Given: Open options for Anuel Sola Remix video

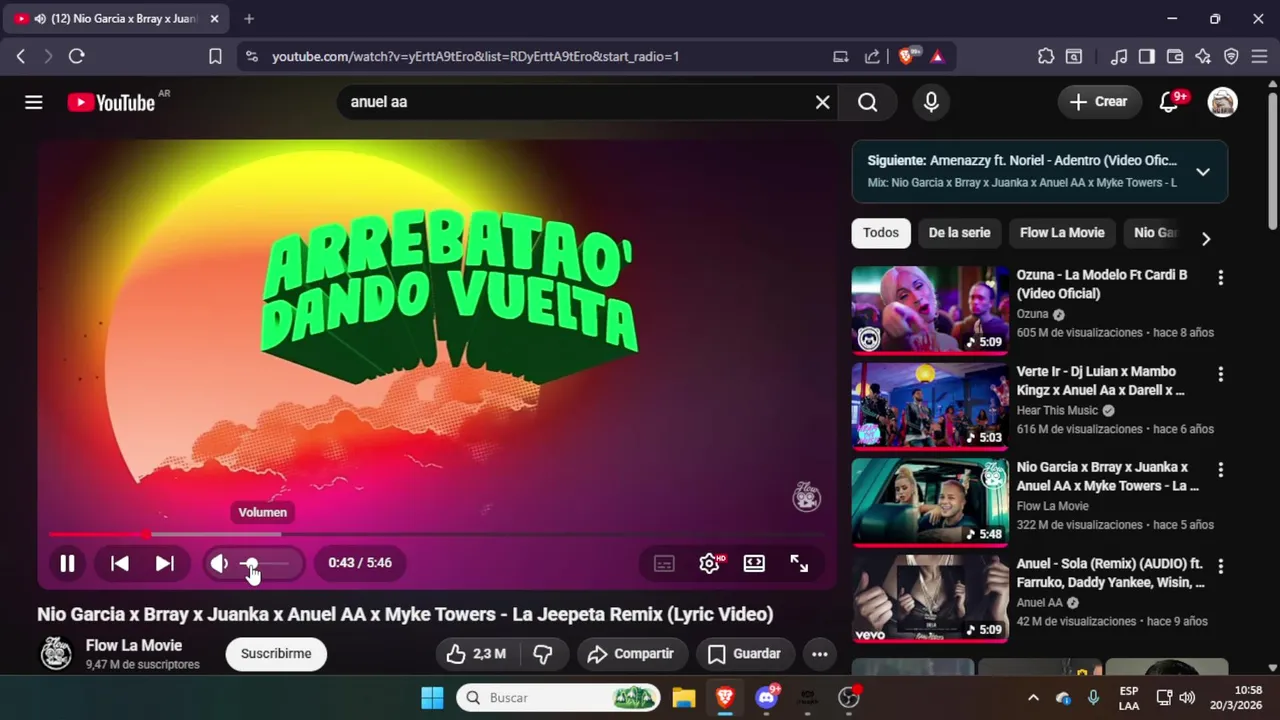Looking at the screenshot, I should coord(1220,566).
